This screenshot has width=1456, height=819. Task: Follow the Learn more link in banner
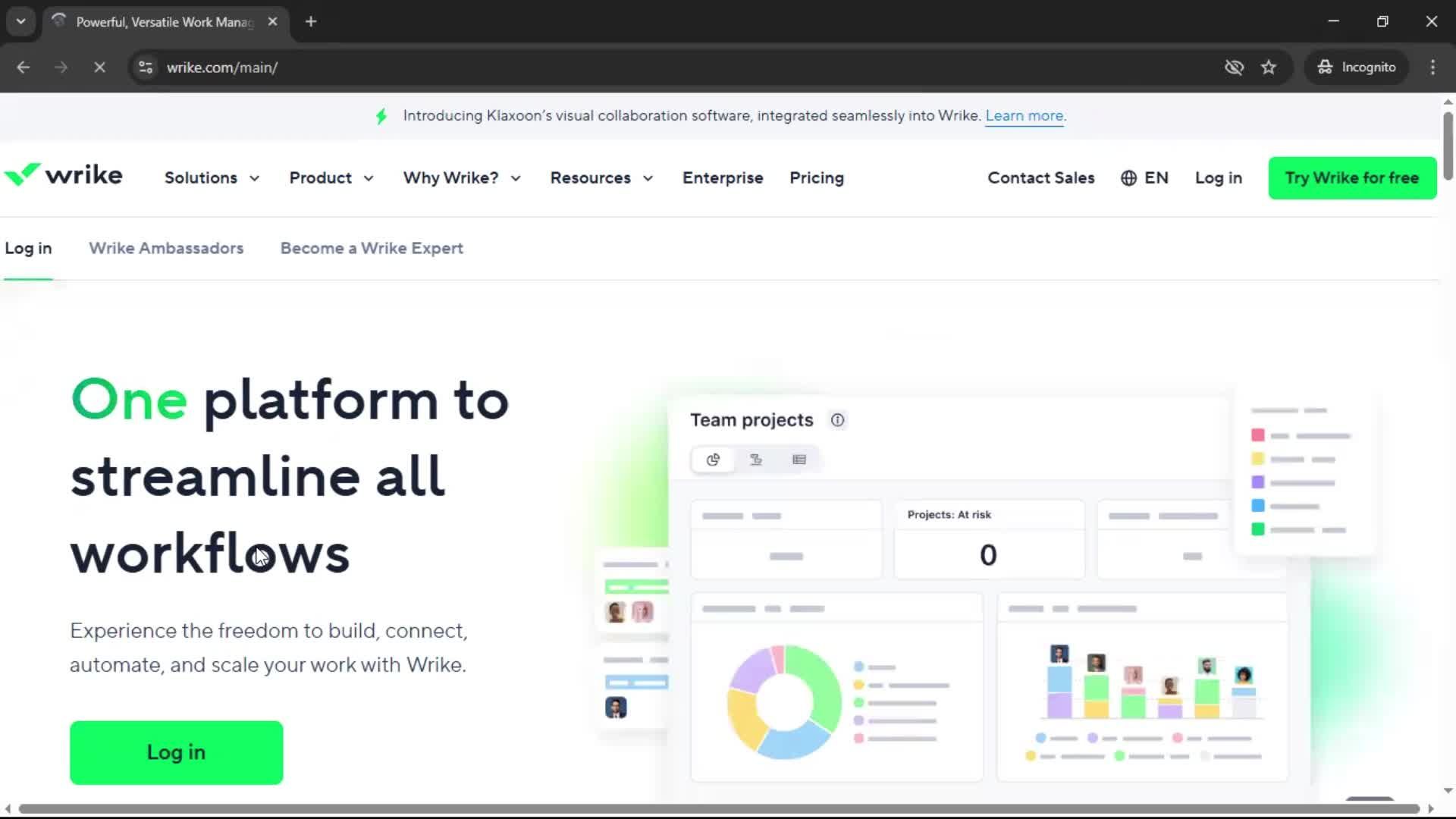click(x=1024, y=116)
